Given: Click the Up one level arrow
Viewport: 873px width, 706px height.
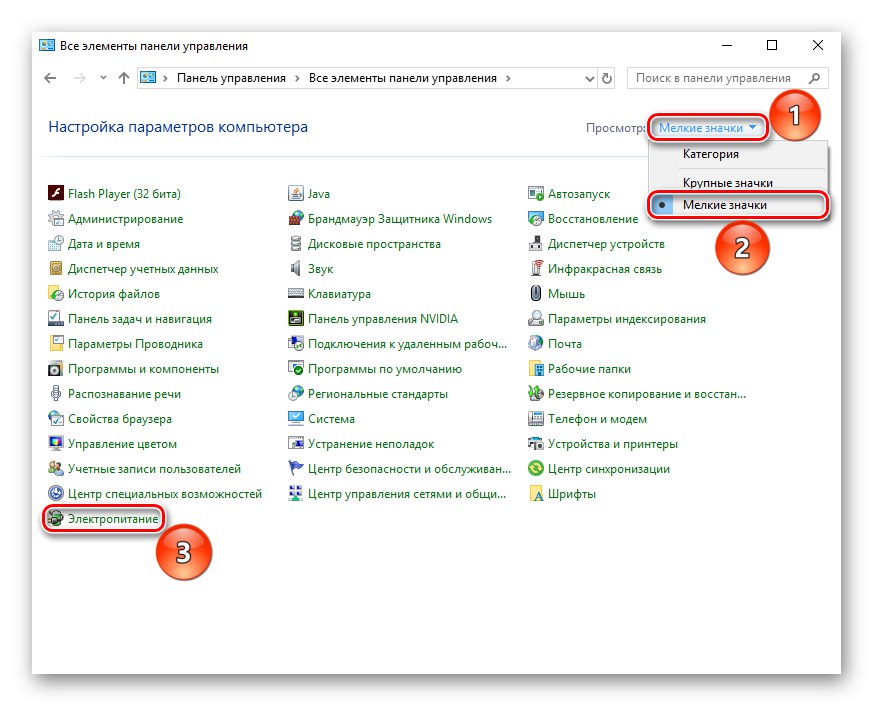Looking at the screenshot, I should tap(124, 78).
